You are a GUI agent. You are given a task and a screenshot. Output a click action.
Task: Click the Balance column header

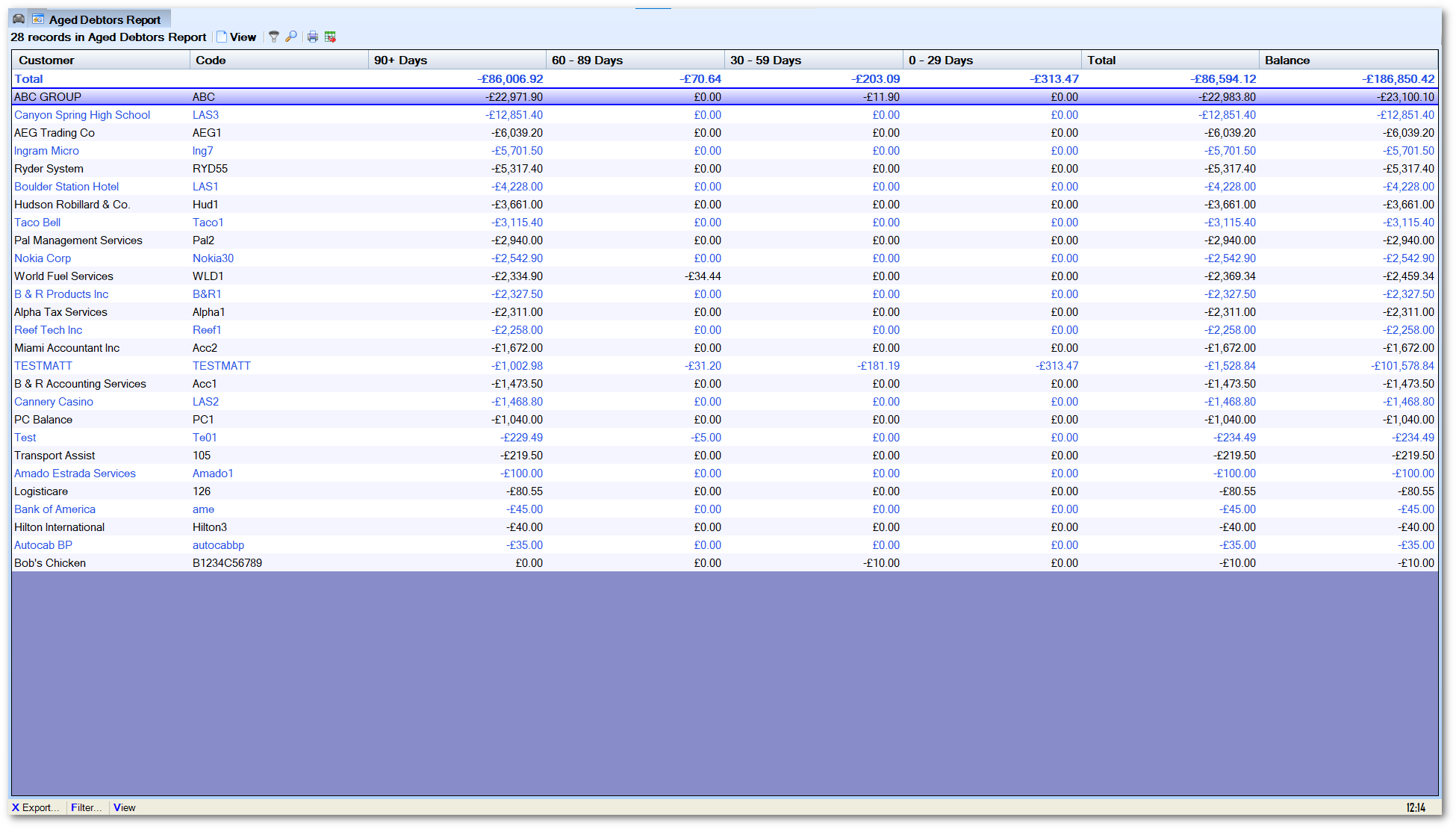(x=1348, y=60)
